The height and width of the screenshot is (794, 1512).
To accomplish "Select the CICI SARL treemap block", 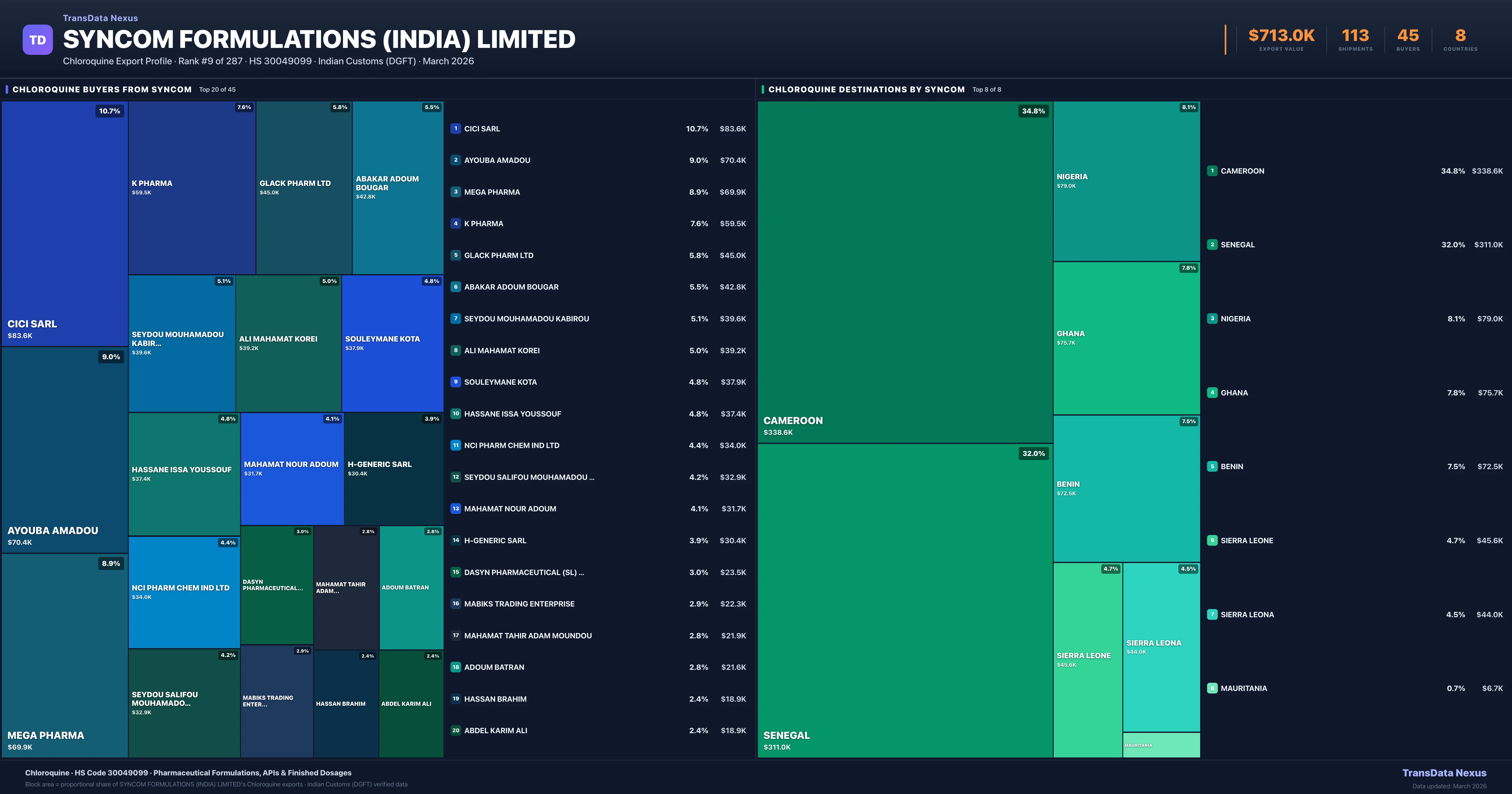I will pos(65,223).
